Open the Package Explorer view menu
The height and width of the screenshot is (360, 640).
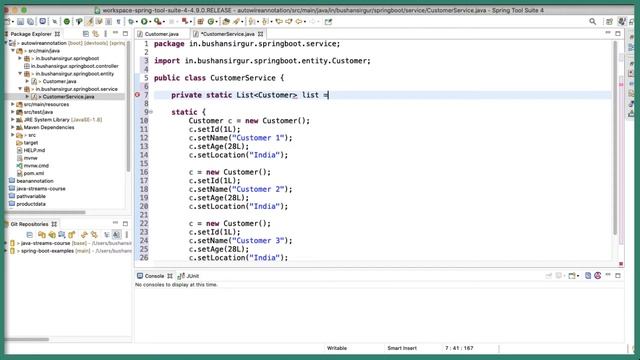point(106,34)
